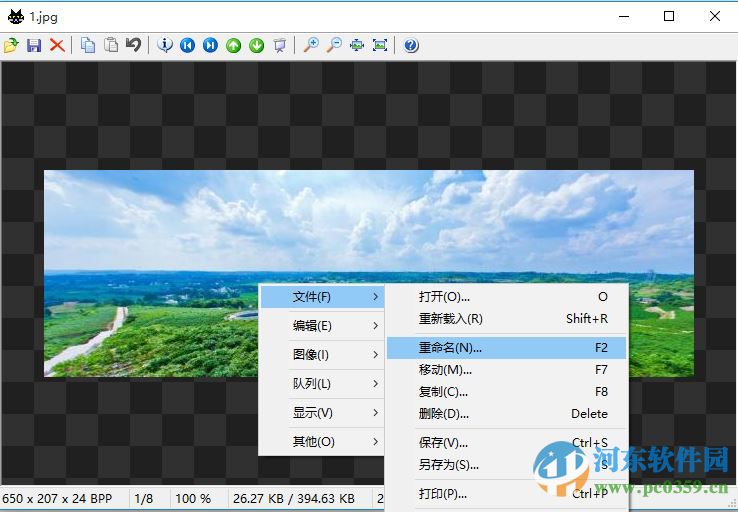Click the open file folder icon
Screen dimensions: 738x512
(x=11, y=46)
